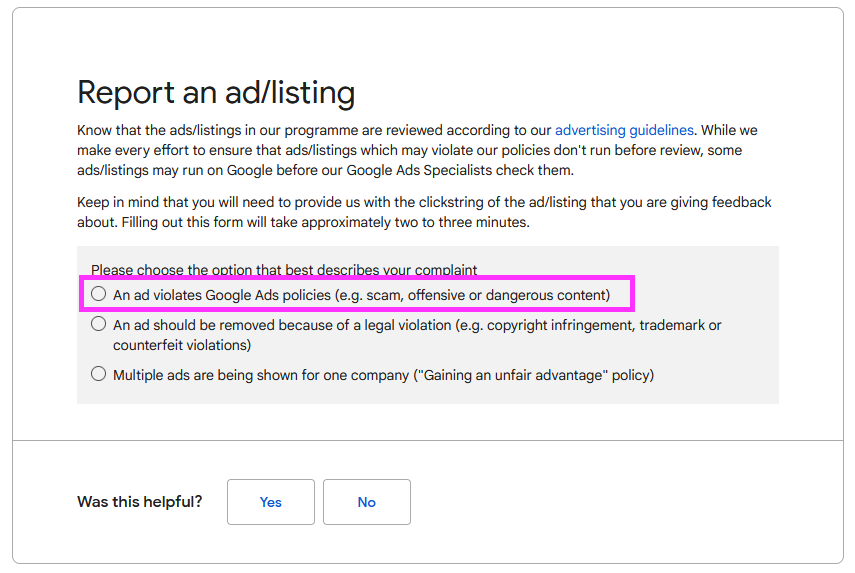Click No for Was this helpful
Image resolution: width=855 pixels, height=573 pixels.
(x=367, y=502)
